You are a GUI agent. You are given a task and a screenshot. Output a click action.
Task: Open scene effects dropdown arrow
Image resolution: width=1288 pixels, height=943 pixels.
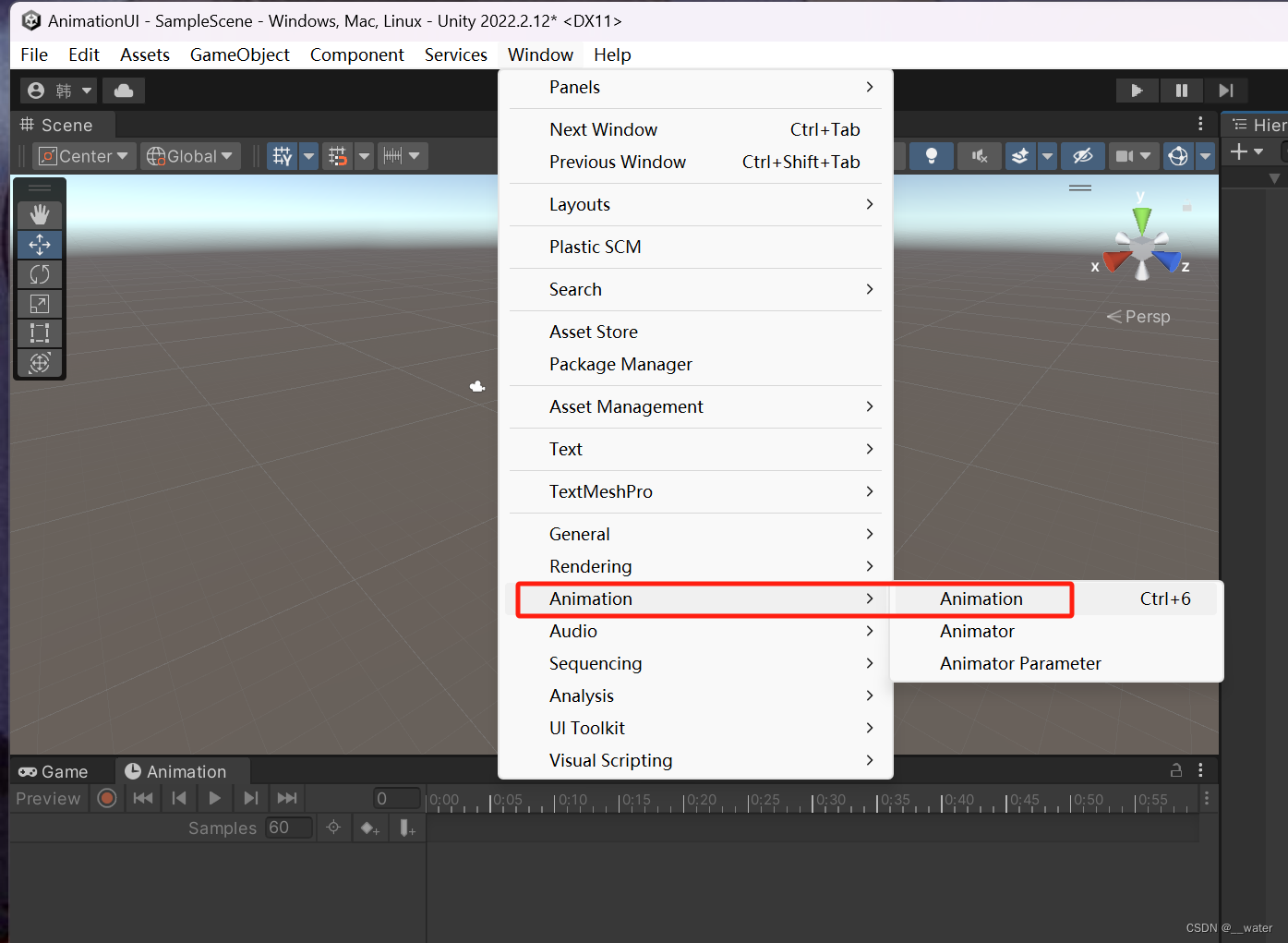pos(1047,156)
